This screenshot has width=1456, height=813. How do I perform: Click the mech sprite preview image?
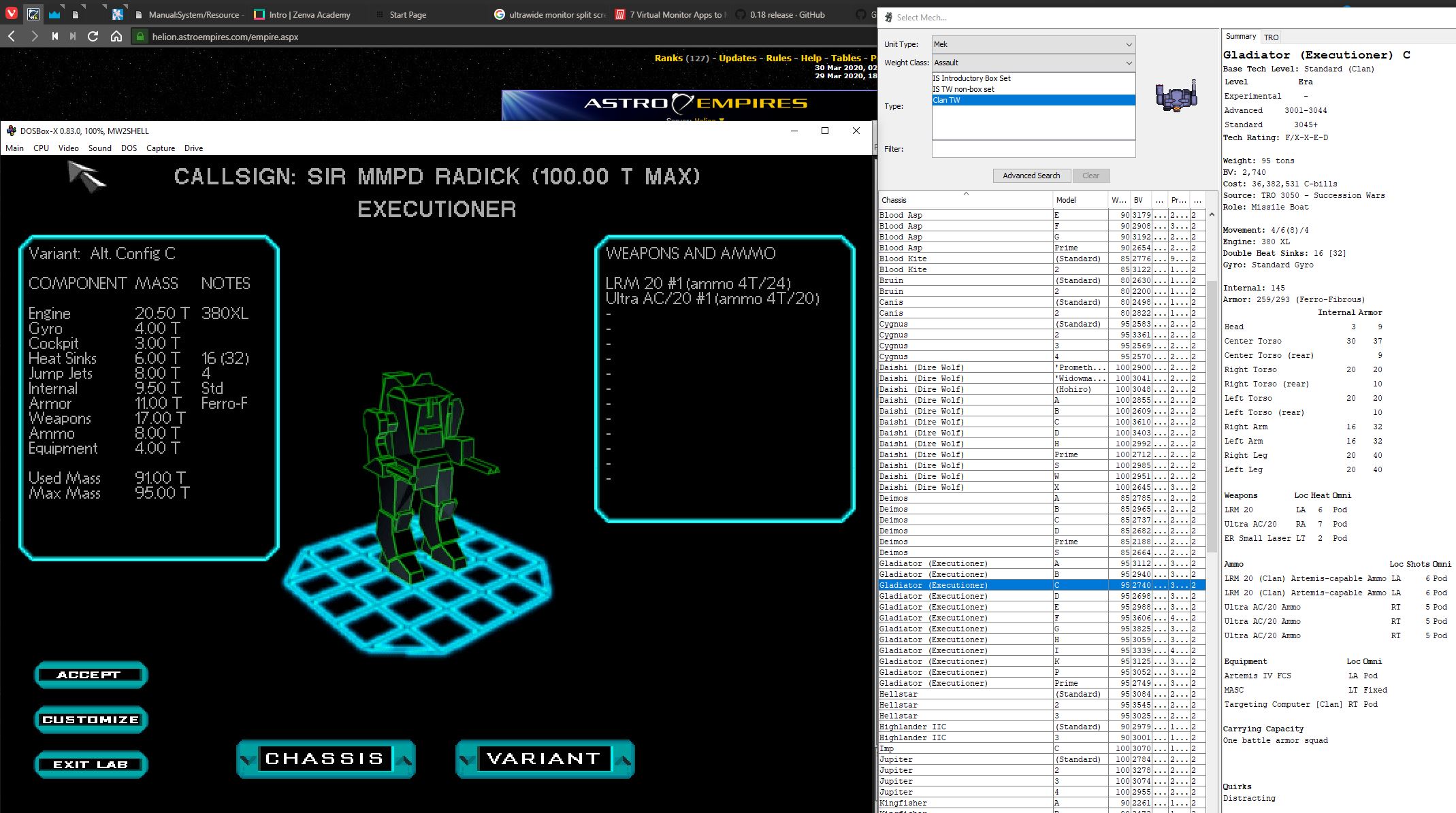[1176, 96]
